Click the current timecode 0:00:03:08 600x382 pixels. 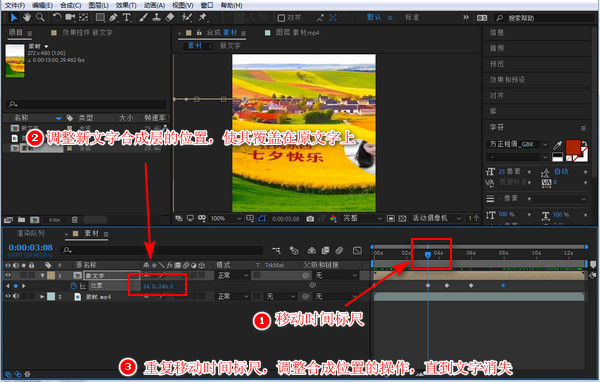(31, 248)
